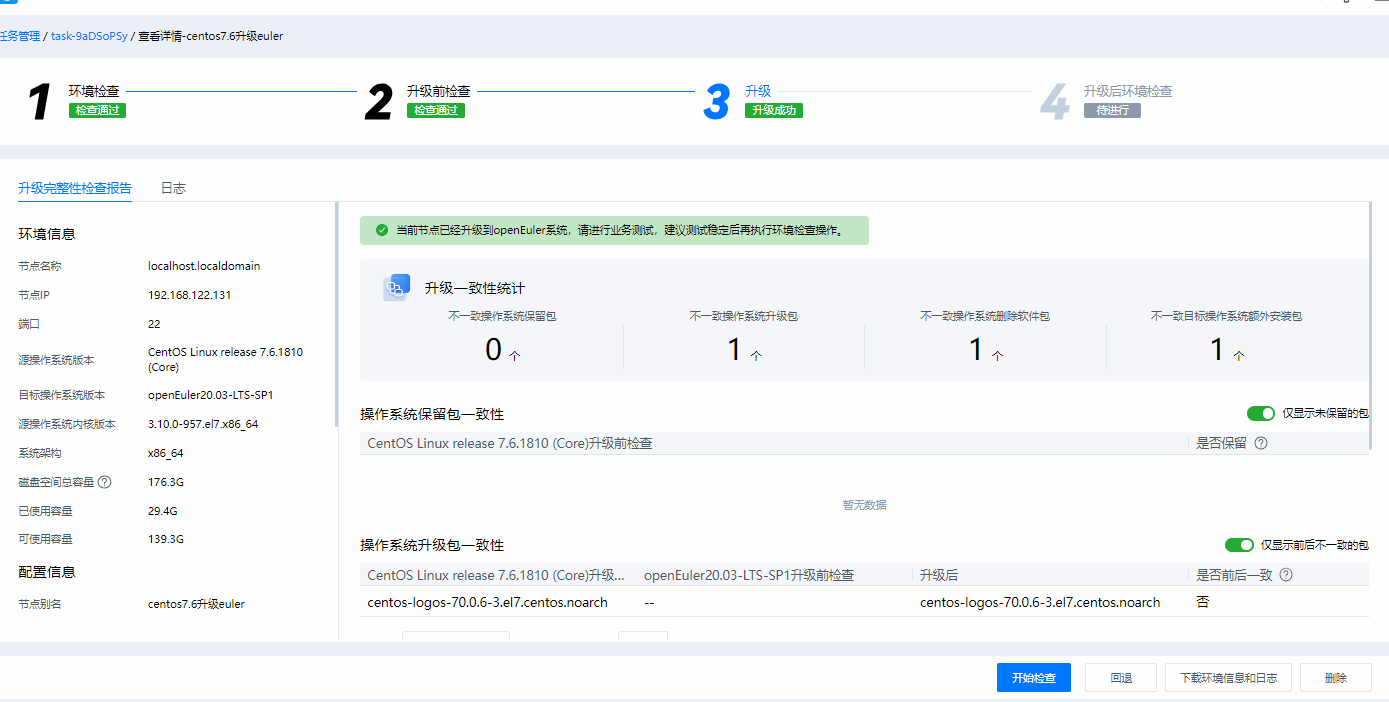1389x702 pixels.
Task: Click openEuler20.03-LTS-SP1升级前检查 column header
Action: click(749, 575)
